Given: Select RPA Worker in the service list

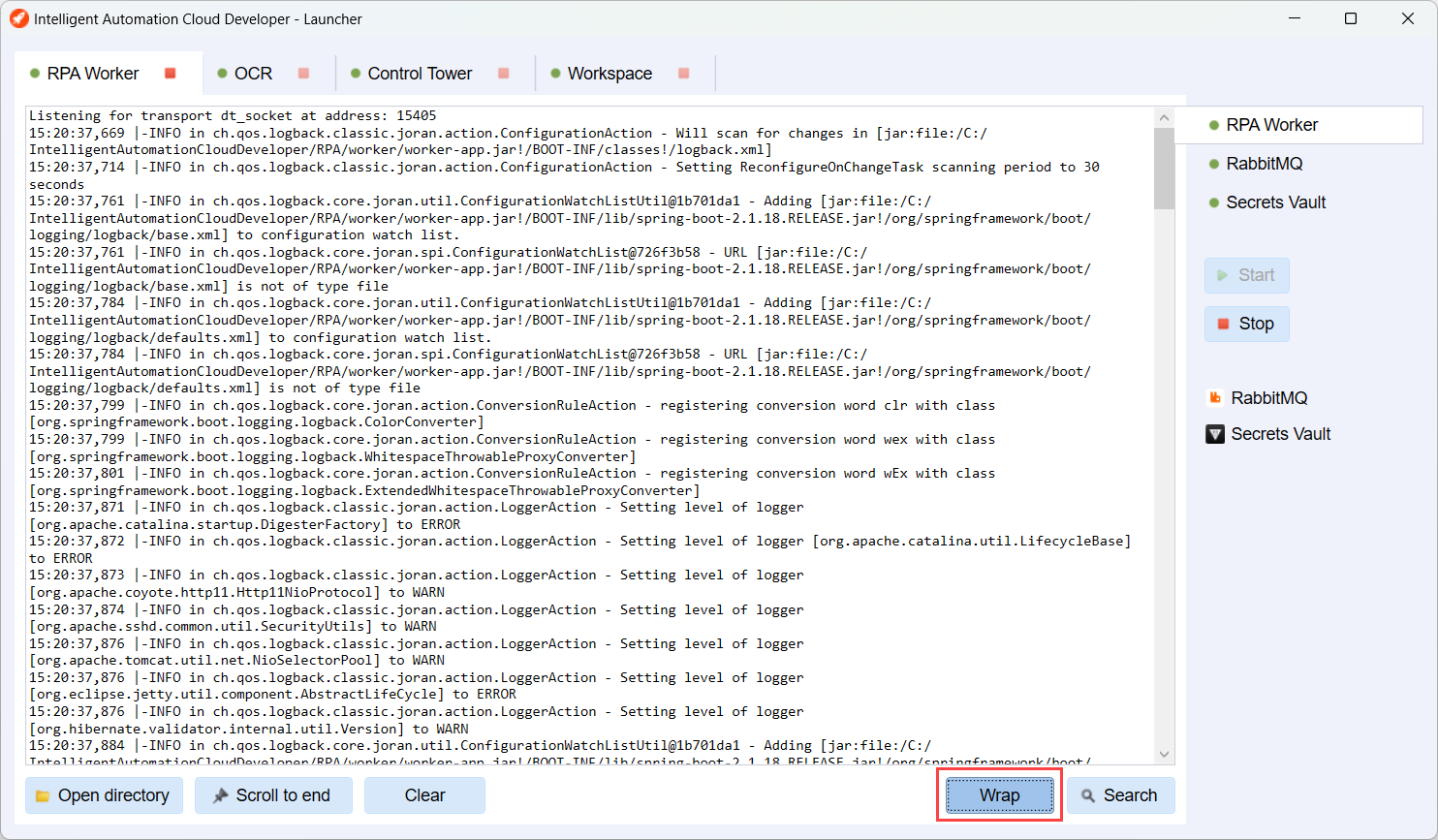Looking at the screenshot, I should 1298,125.
